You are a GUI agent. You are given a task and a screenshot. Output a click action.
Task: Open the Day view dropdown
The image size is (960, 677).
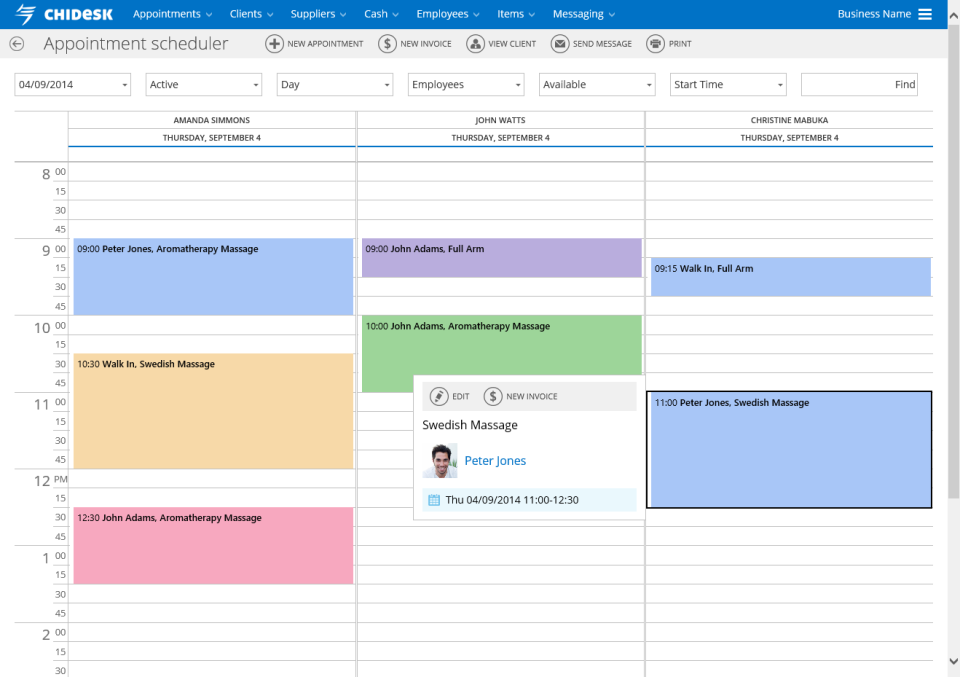tap(334, 84)
